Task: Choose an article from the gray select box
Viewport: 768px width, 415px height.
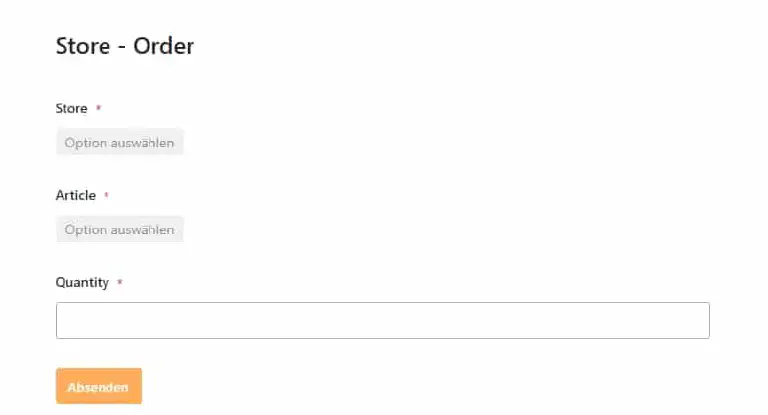Action: coord(120,229)
